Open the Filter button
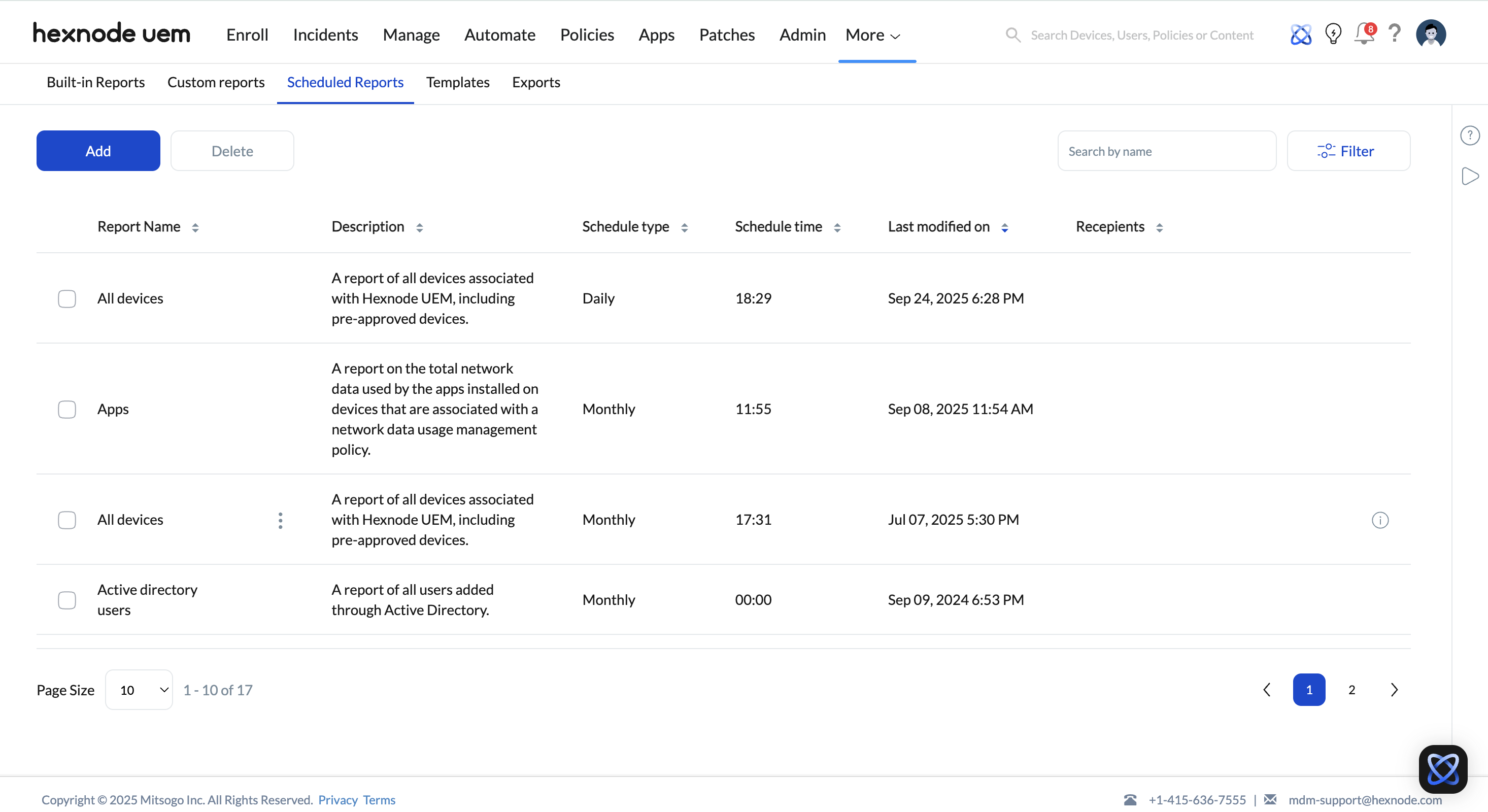Image resolution: width=1488 pixels, height=812 pixels. [1348, 151]
